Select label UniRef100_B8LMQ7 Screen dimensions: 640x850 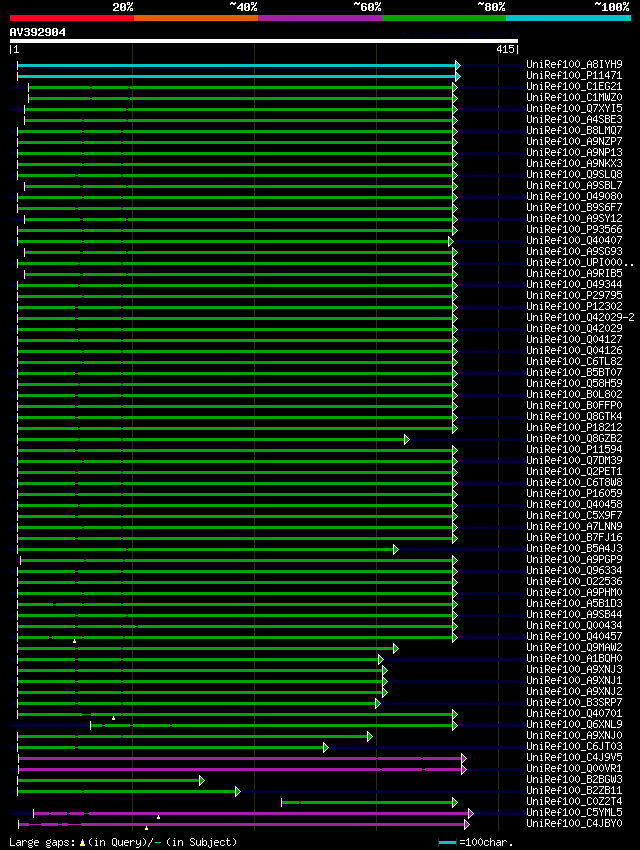[x=574, y=130]
